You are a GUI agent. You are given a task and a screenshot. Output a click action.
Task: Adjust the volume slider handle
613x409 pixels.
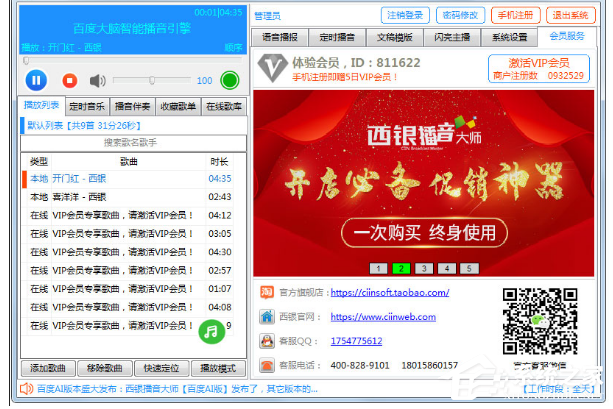pyautogui.click(x=152, y=80)
